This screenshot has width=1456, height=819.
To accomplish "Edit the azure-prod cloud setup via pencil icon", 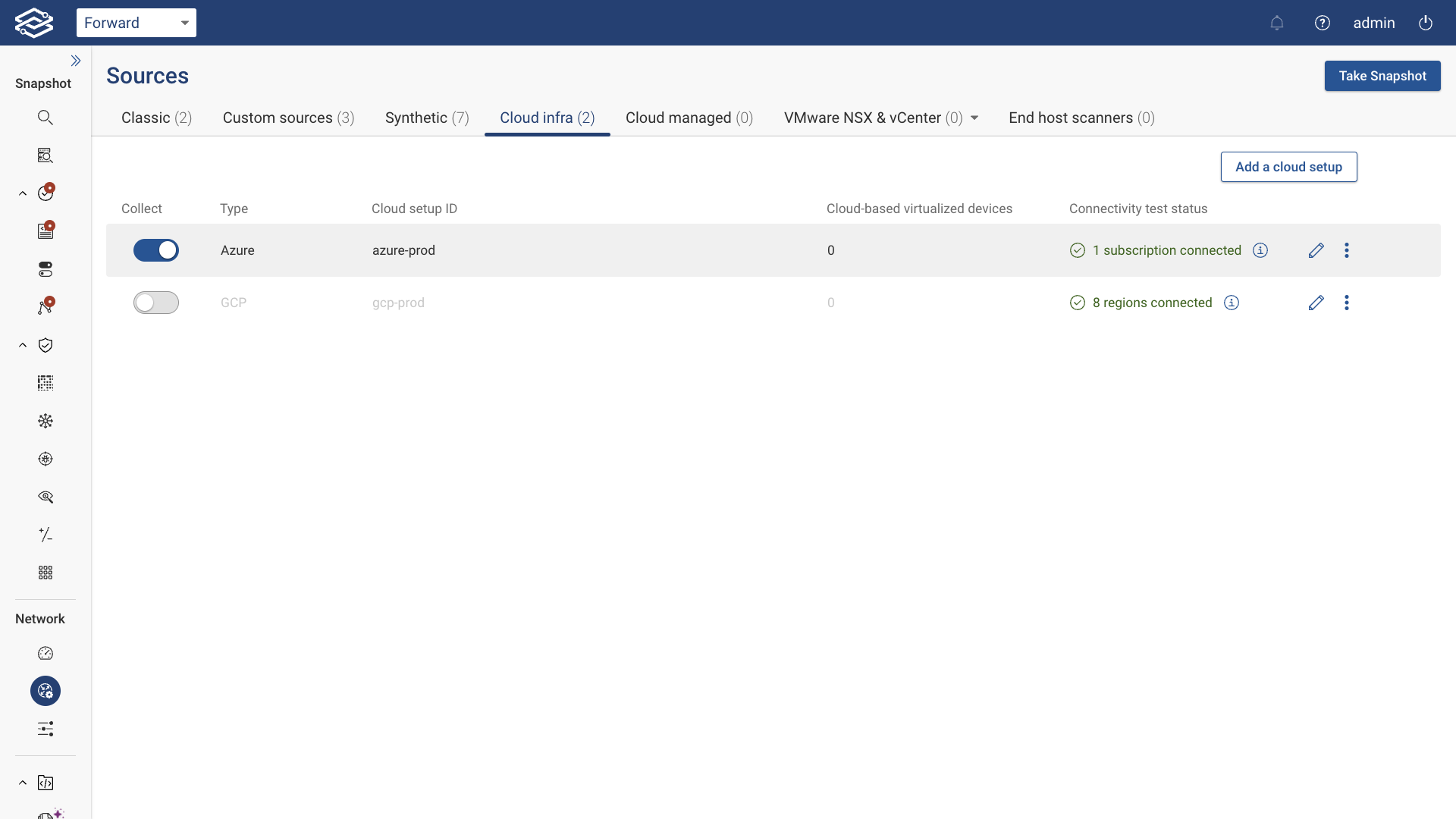I will pos(1316,250).
